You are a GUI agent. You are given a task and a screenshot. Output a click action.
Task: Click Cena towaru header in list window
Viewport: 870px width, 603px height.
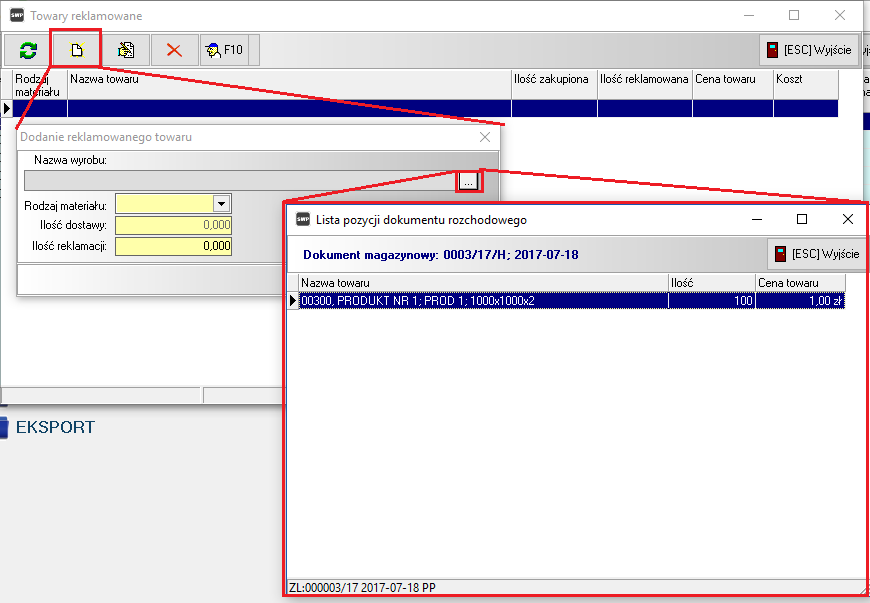(800, 283)
